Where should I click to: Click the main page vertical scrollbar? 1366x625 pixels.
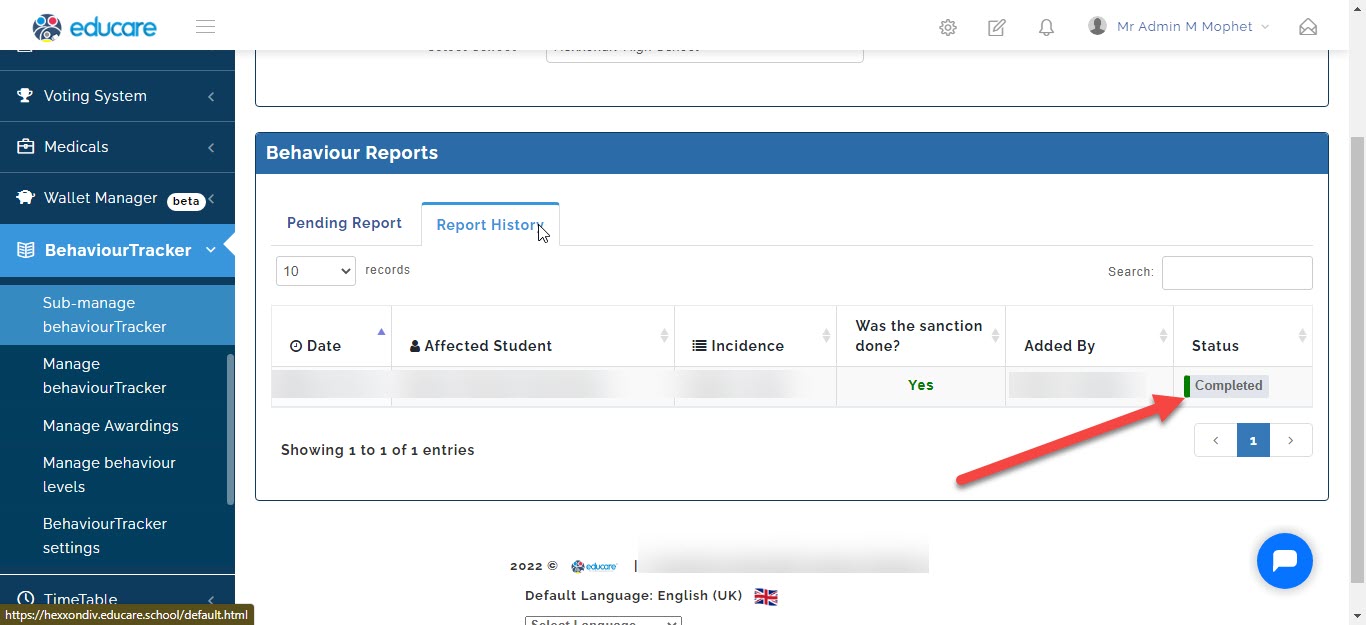pos(1357,358)
